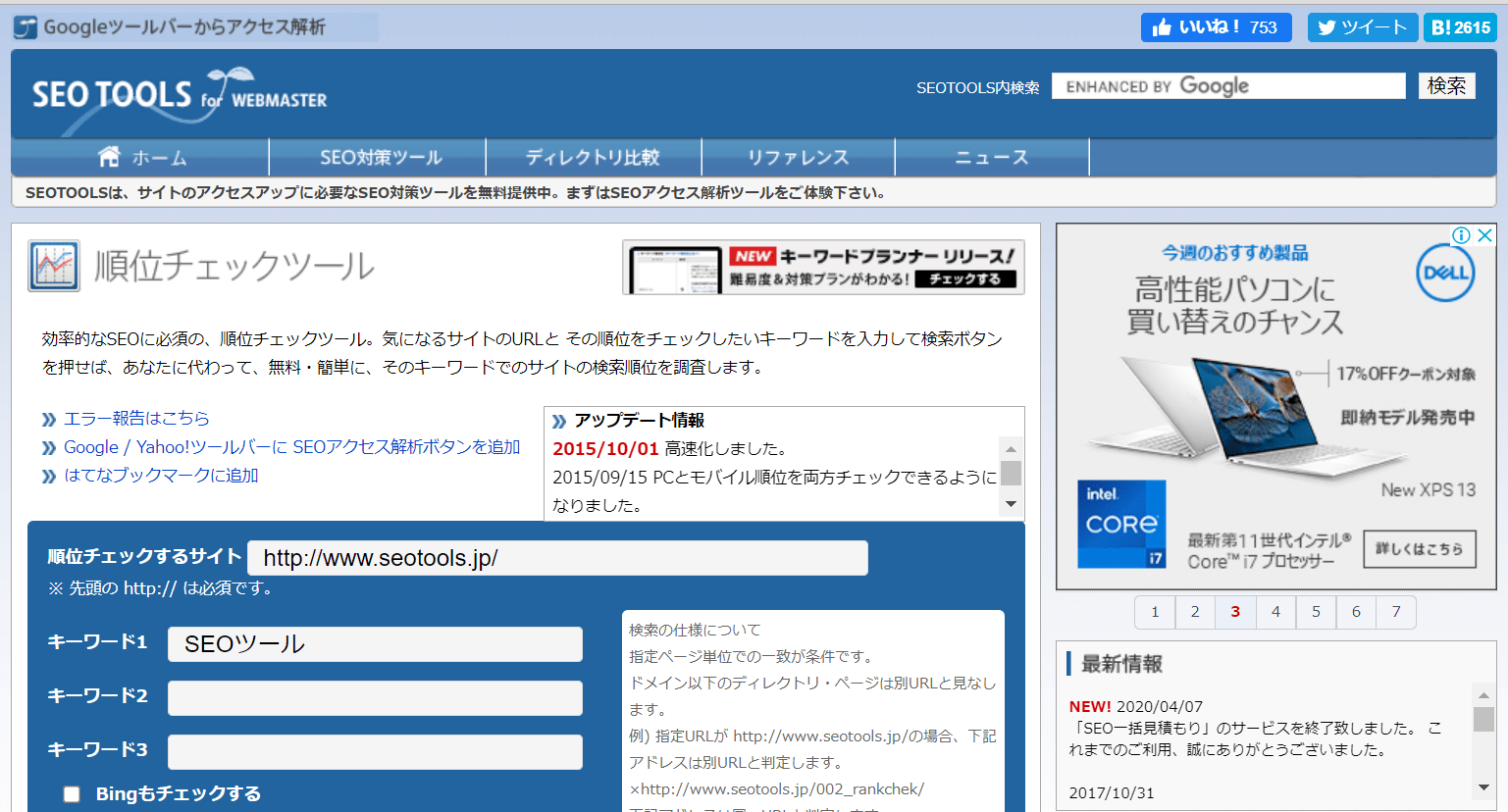1508x812 pixels.
Task: Select ad page 2 in pager
Action: pos(1195,612)
